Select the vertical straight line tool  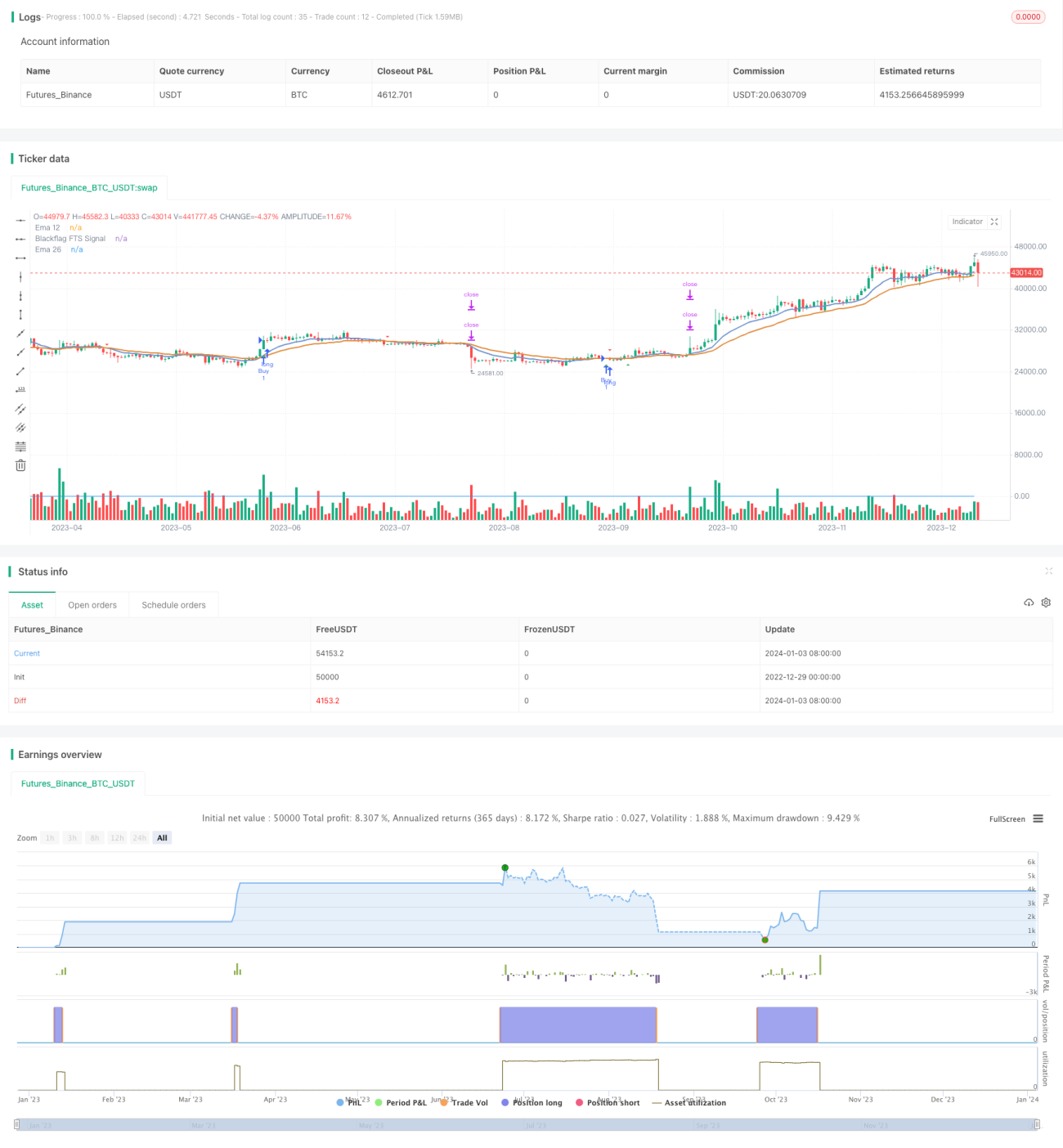coord(20,276)
